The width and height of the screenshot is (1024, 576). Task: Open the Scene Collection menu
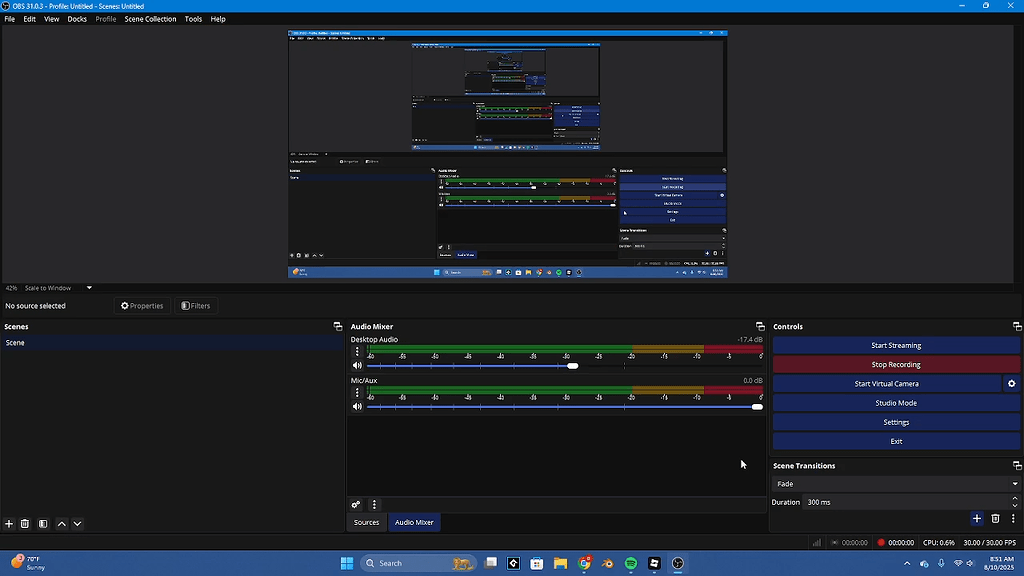point(150,19)
